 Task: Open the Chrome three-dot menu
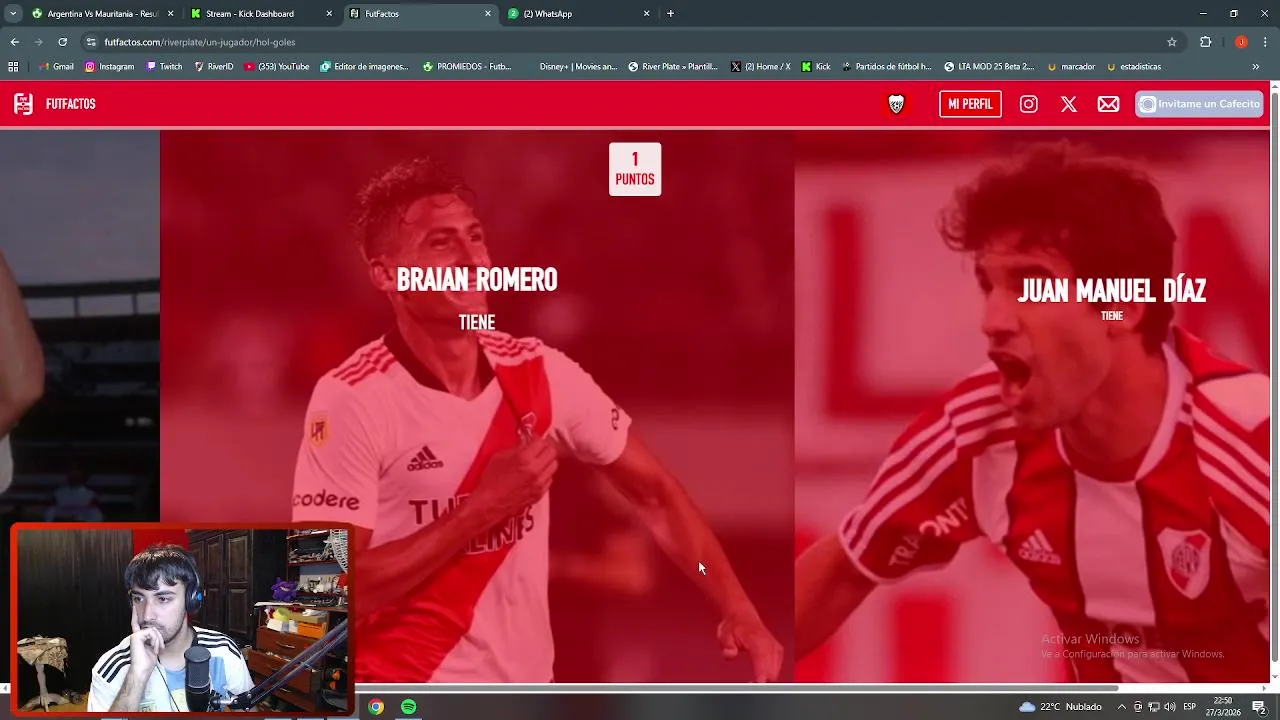[x=1266, y=42]
